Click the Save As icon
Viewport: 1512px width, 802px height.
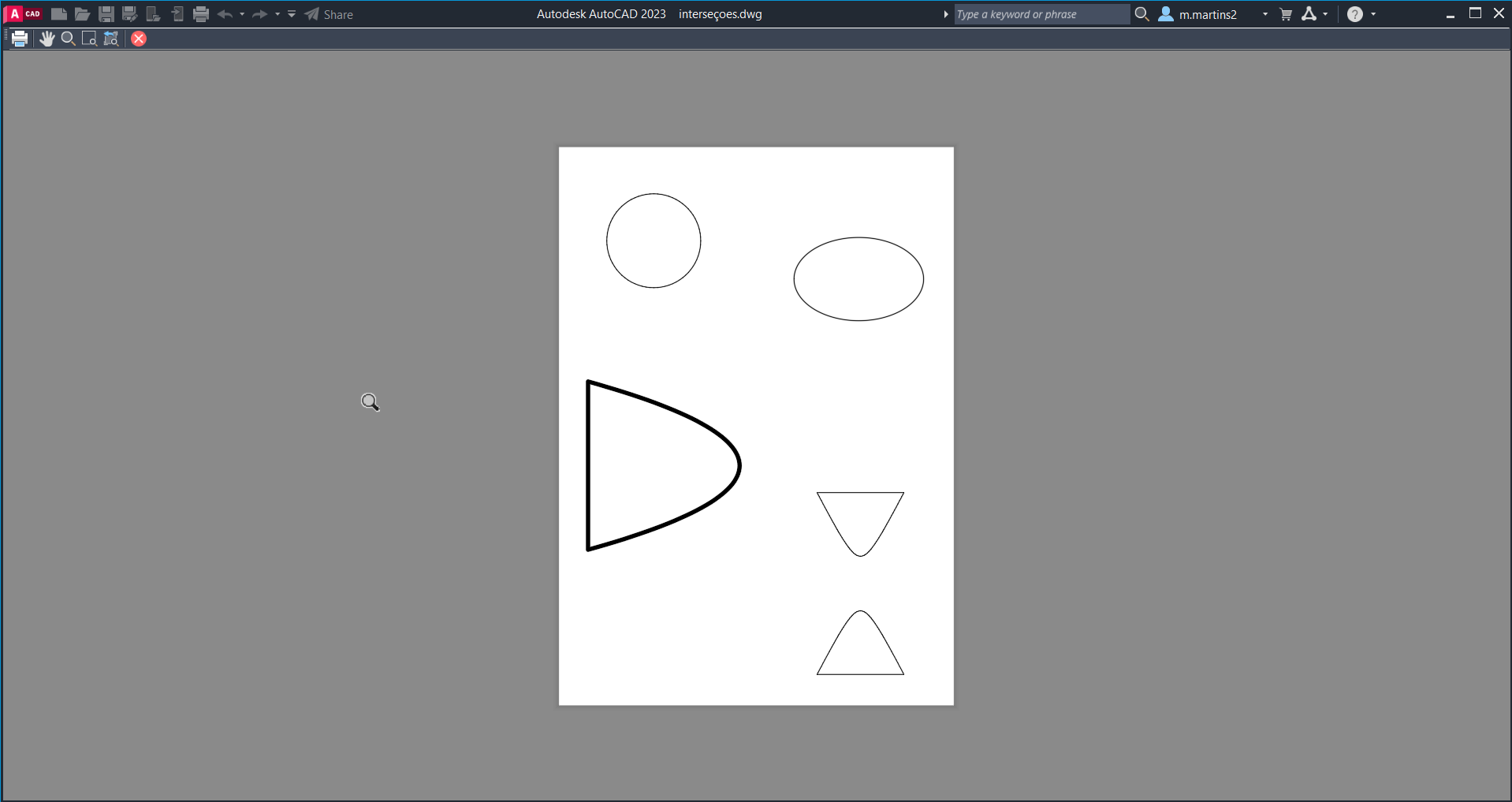[x=129, y=14]
